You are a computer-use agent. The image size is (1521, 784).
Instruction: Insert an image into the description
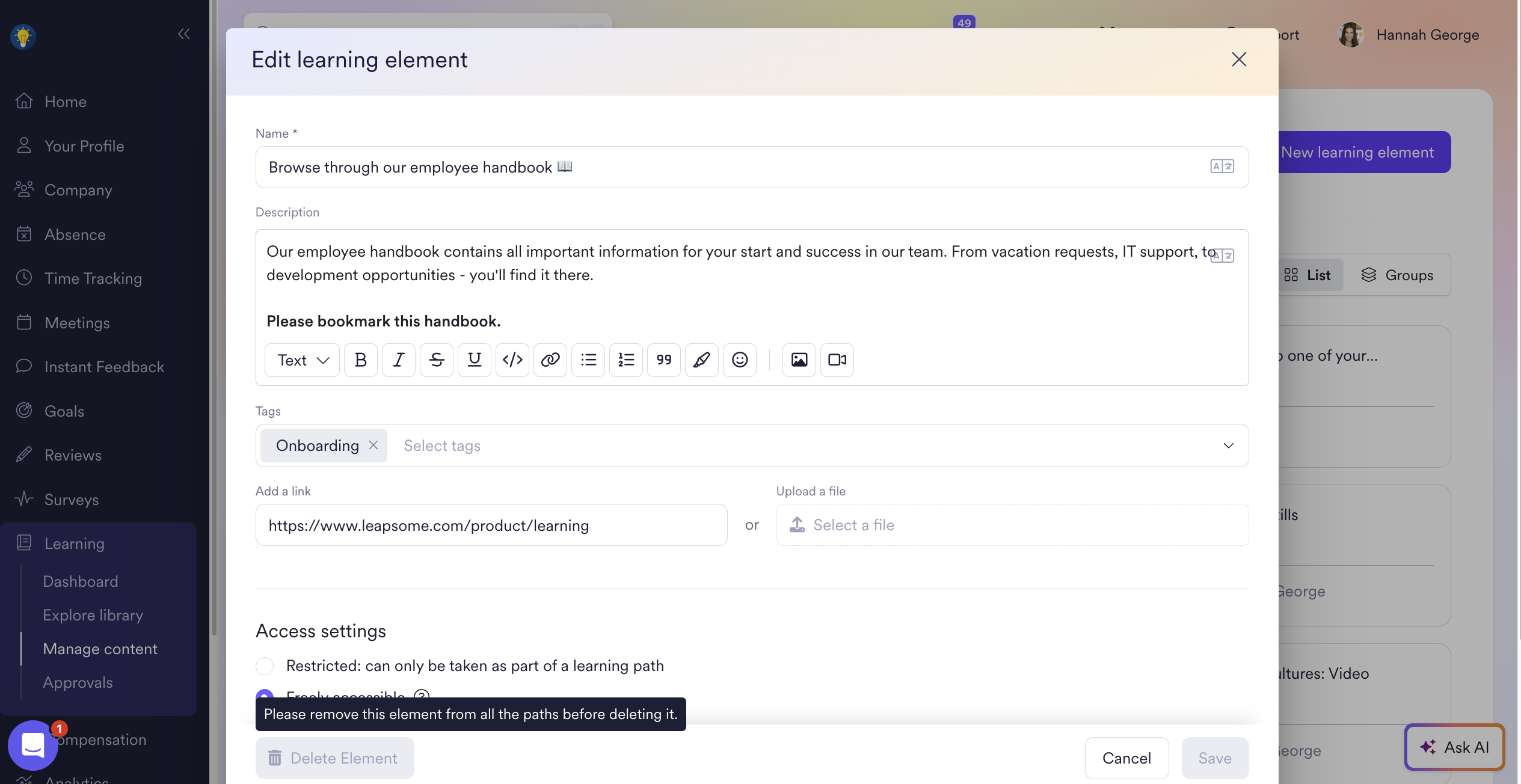click(x=799, y=360)
